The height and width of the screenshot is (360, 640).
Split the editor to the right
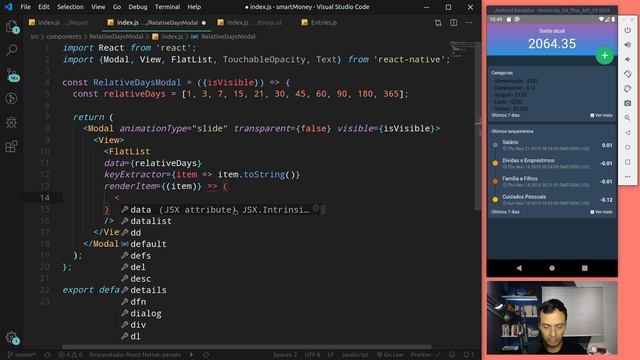pyautogui.click(x=453, y=23)
